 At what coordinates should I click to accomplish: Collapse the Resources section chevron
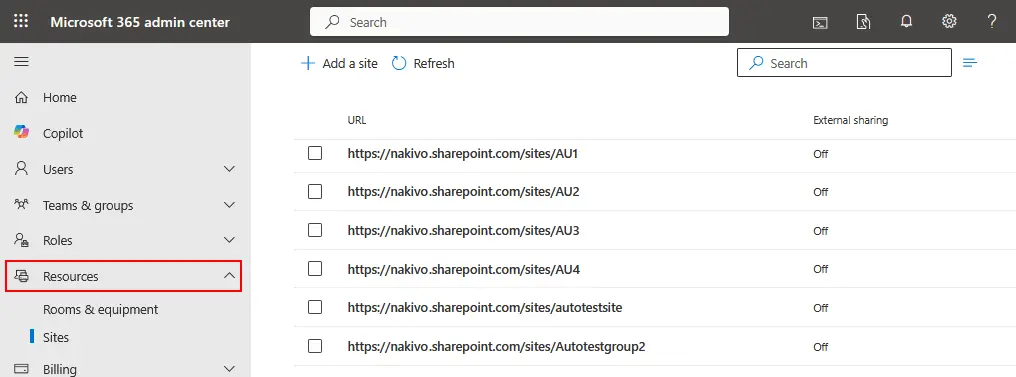click(x=229, y=276)
